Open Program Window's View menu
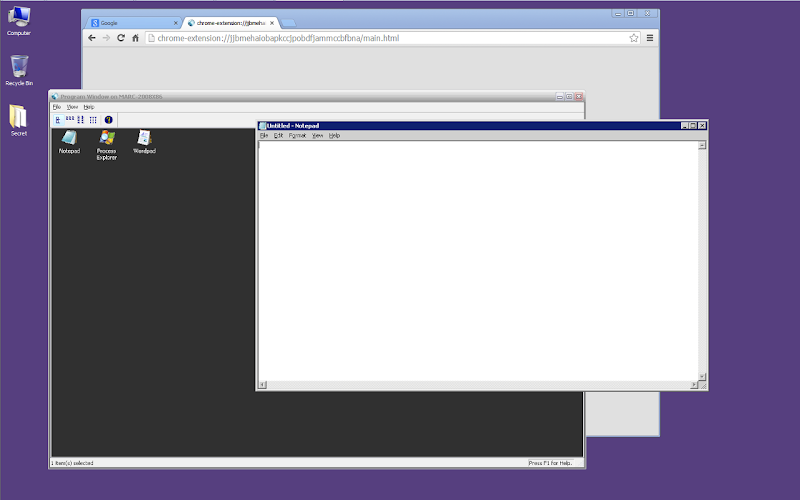This screenshot has height=500, width=800. (72, 107)
